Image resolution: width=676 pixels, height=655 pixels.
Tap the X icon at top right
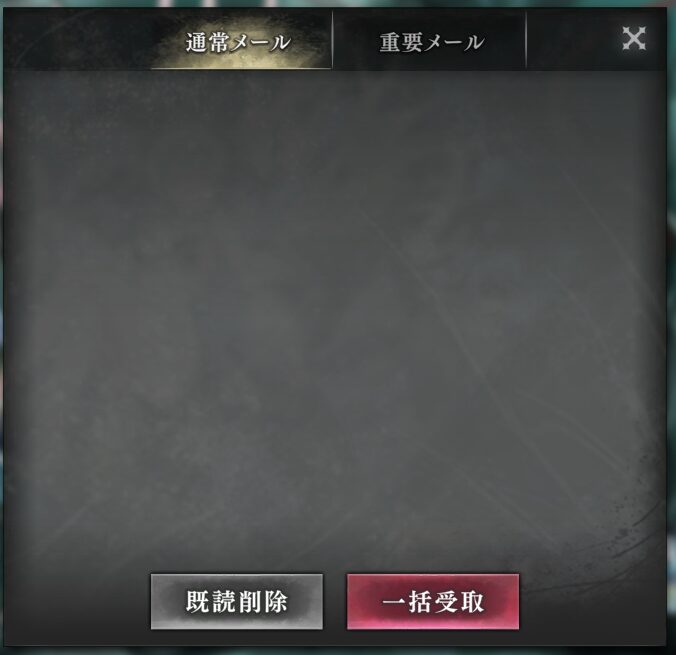tap(634, 38)
